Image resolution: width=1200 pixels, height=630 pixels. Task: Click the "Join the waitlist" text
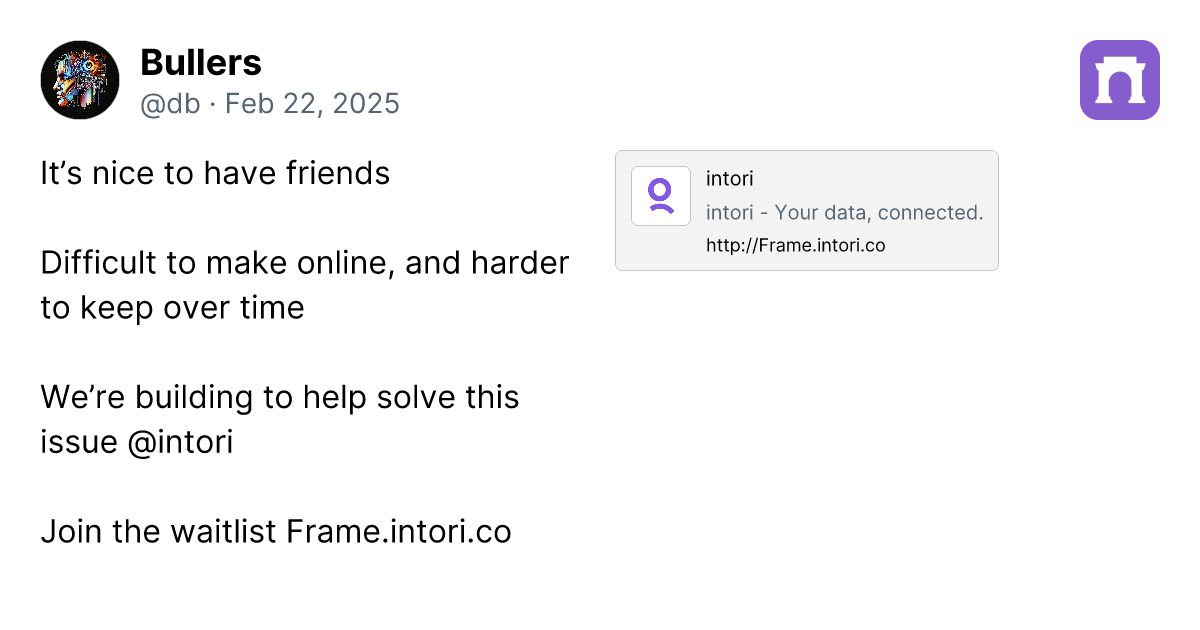(x=158, y=531)
